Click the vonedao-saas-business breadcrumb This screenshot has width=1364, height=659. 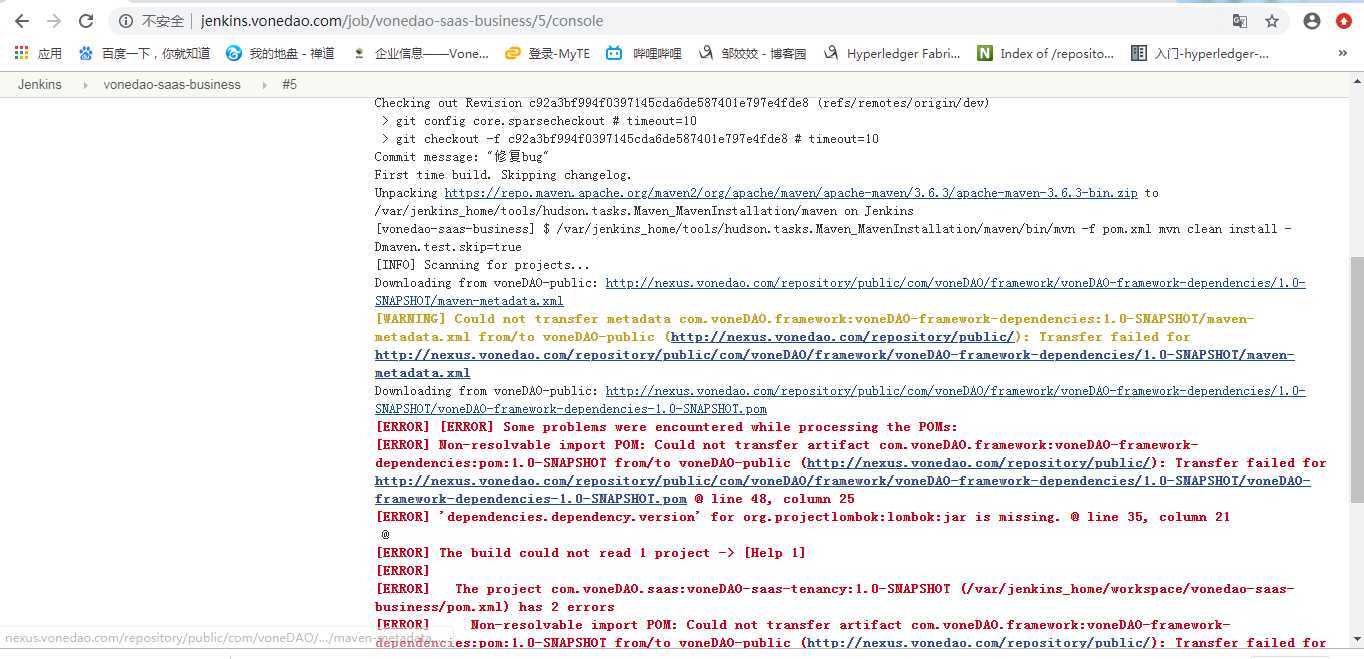click(172, 85)
